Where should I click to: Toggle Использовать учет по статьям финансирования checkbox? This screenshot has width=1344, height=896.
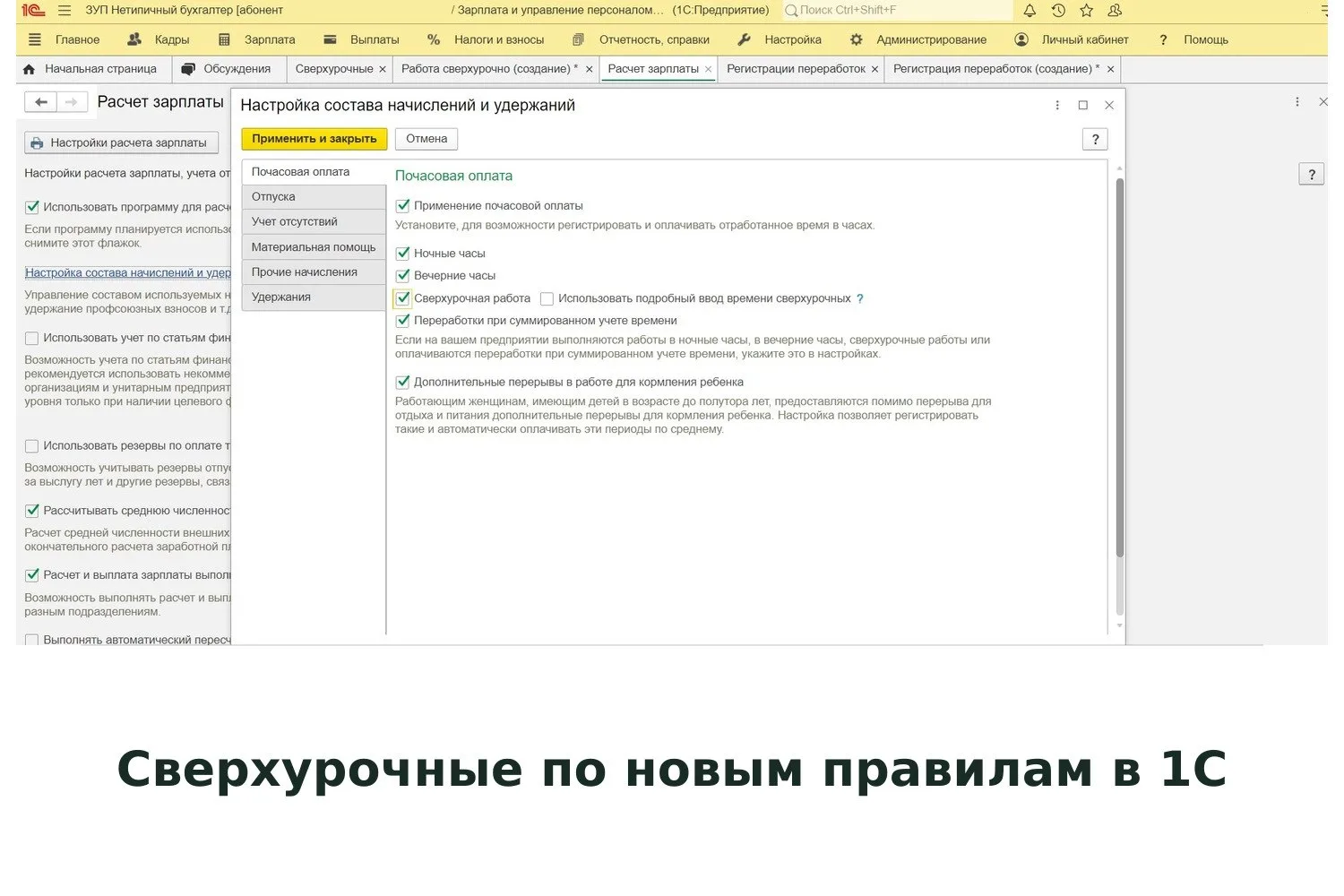(x=32, y=339)
